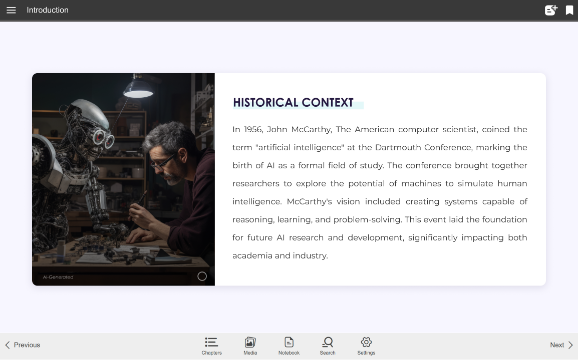Click the HISTORICAL CONTEXT heading
Image resolution: width=578 pixels, height=360 pixels.
[x=293, y=102]
